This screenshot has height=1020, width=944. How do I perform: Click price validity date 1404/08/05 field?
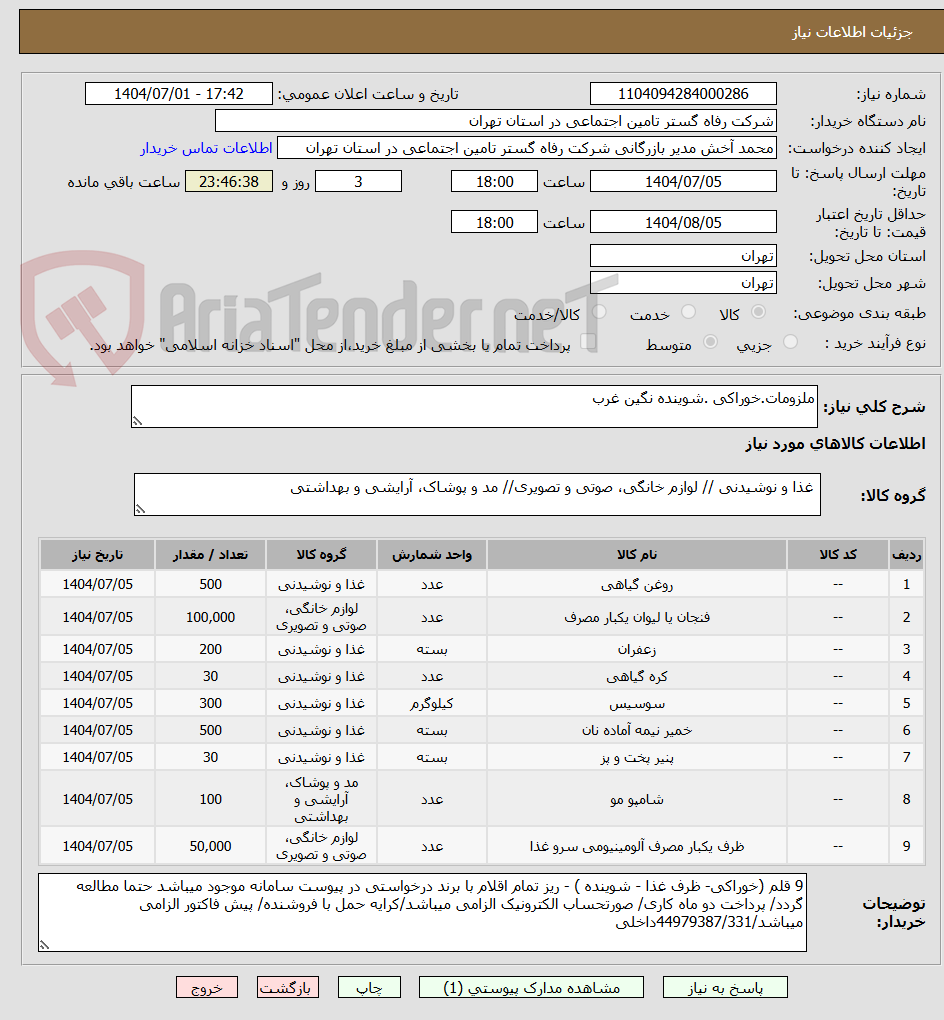coord(683,222)
